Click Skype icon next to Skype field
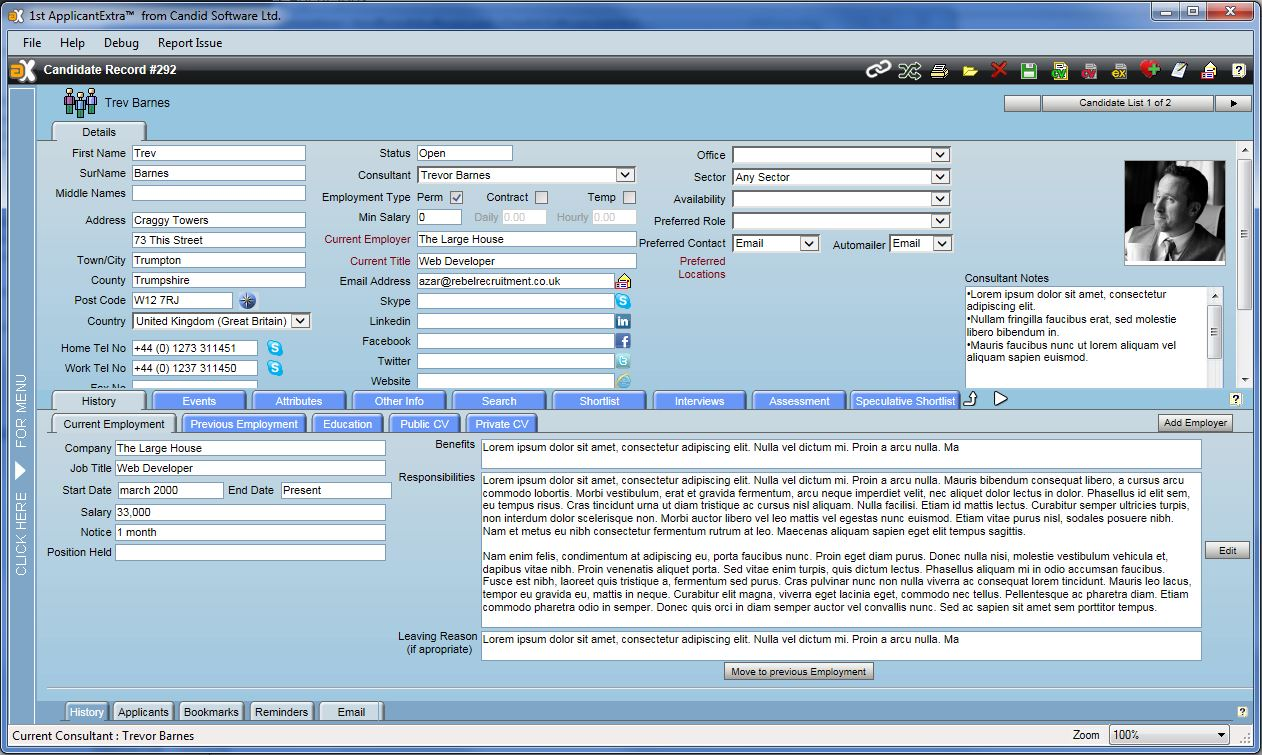This screenshot has height=755, width=1262. 623,301
